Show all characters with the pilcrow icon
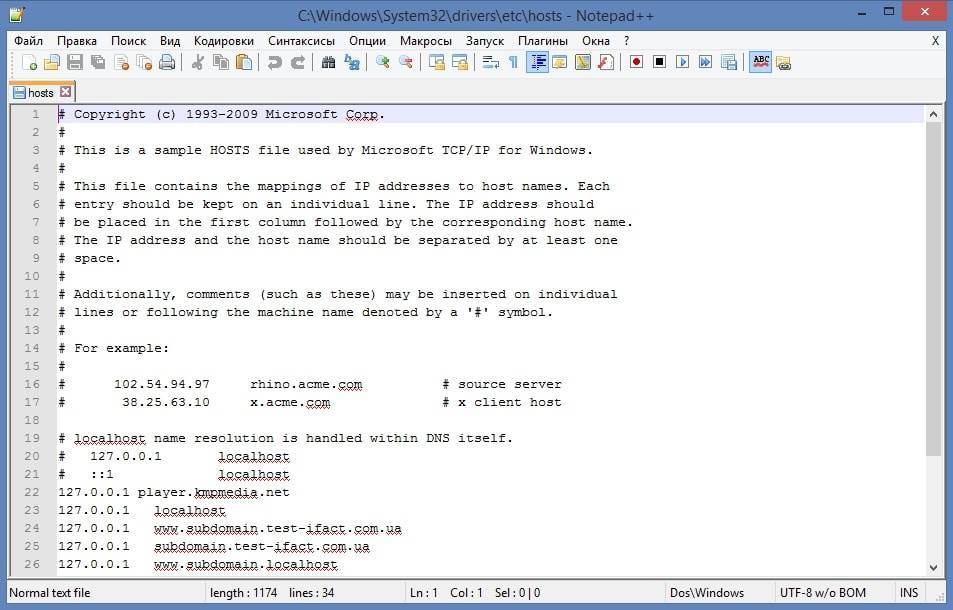 point(513,62)
